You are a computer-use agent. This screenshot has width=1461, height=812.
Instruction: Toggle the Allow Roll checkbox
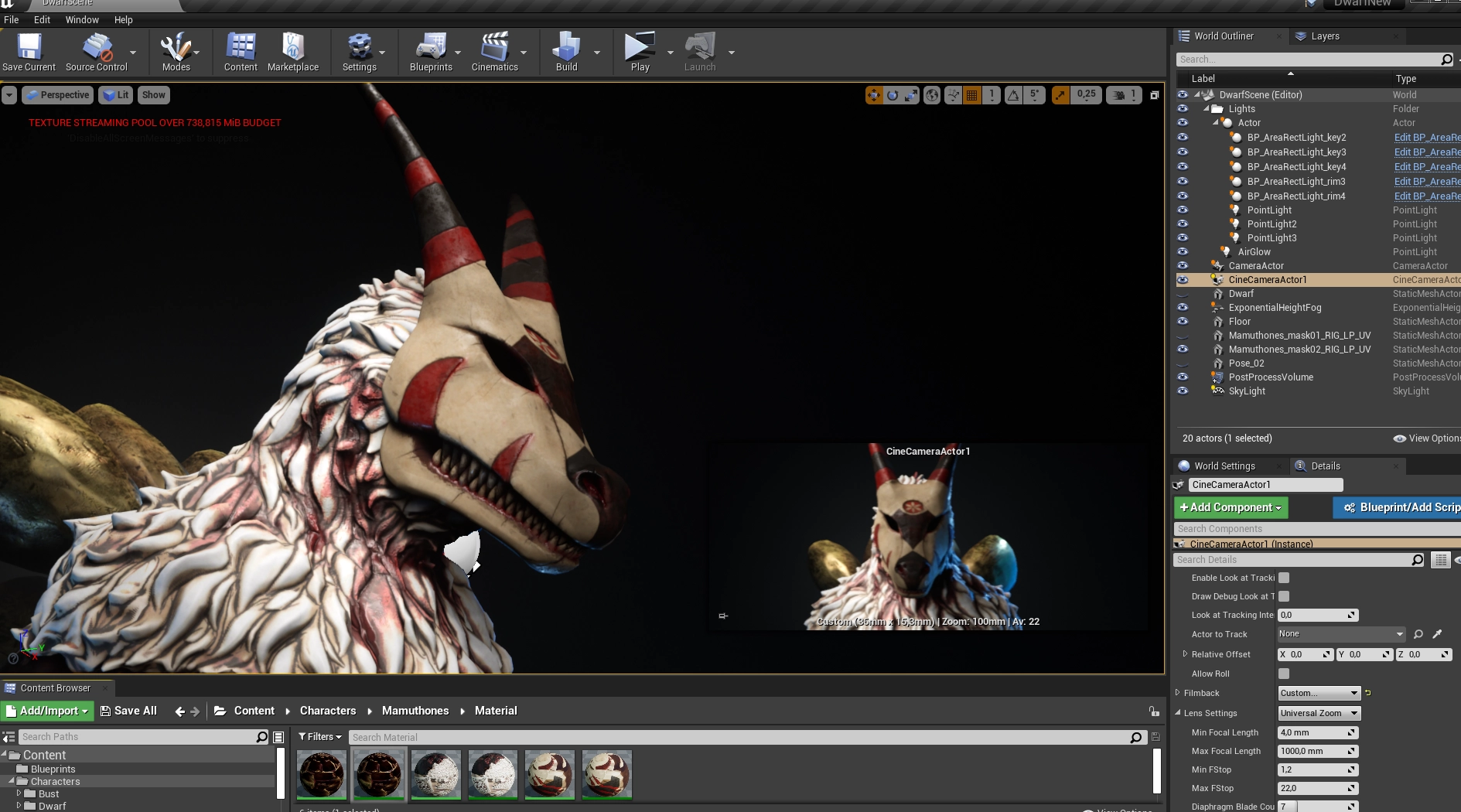[1284, 674]
